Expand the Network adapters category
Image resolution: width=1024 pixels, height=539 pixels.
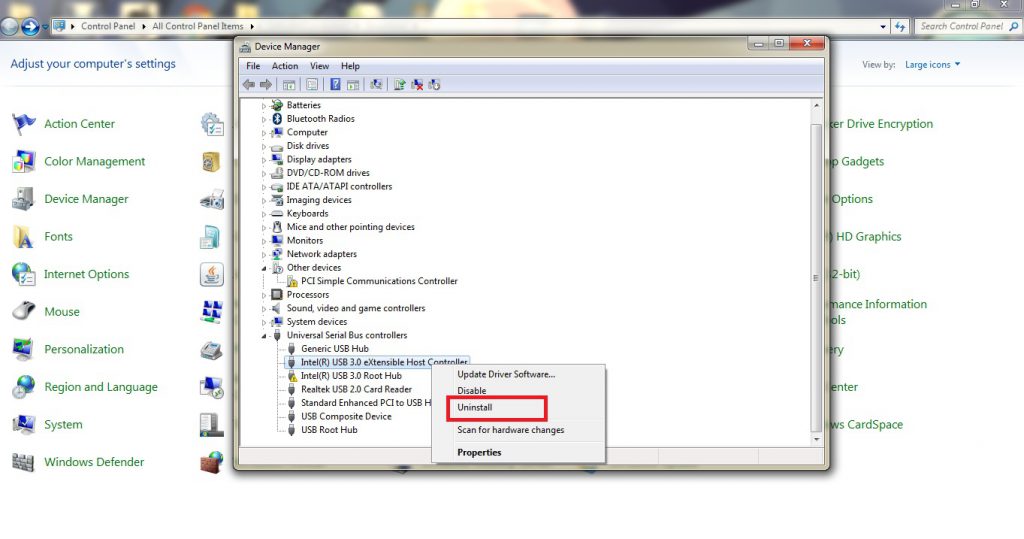[265, 254]
